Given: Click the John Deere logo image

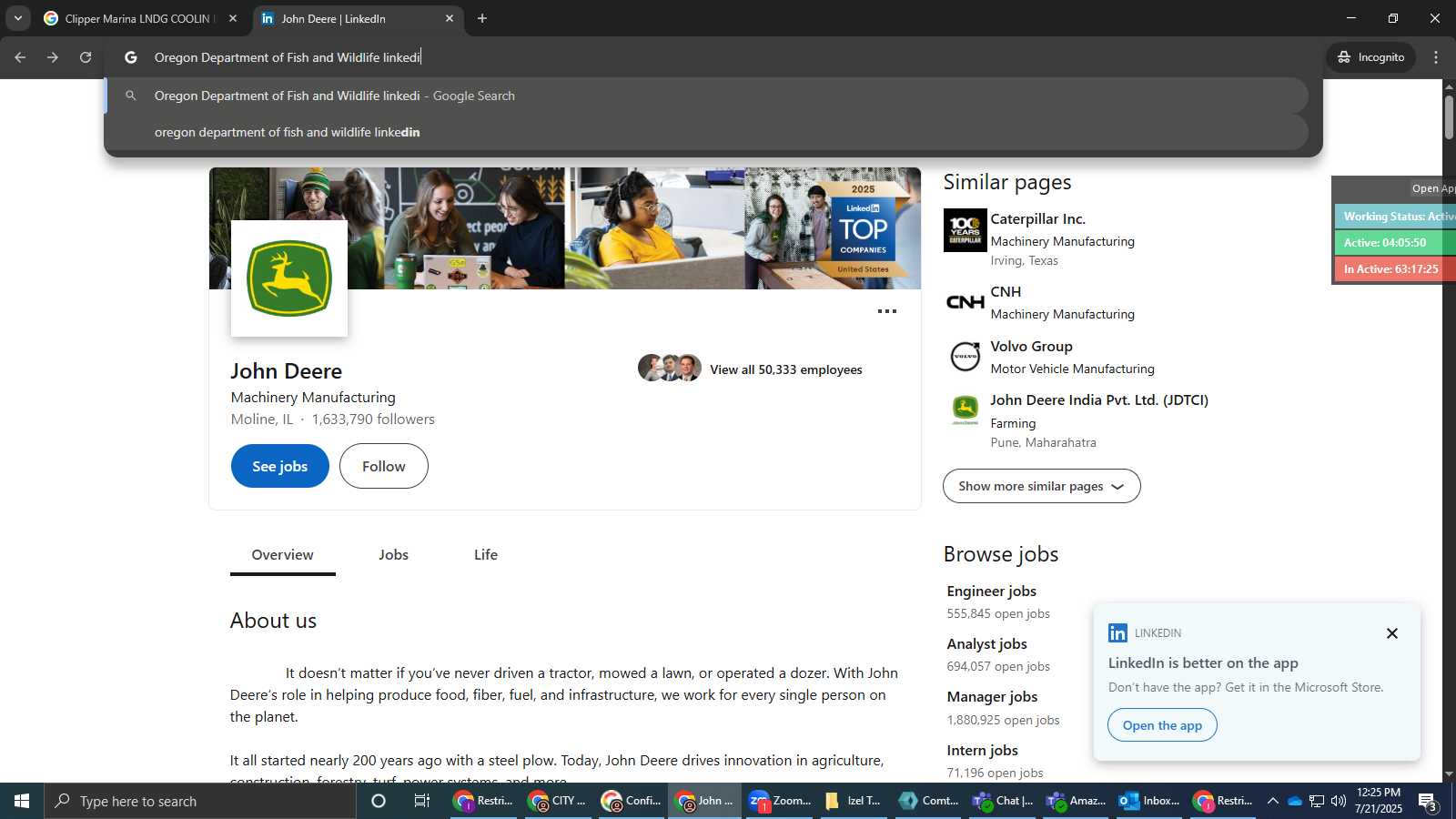Looking at the screenshot, I should click(289, 278).
